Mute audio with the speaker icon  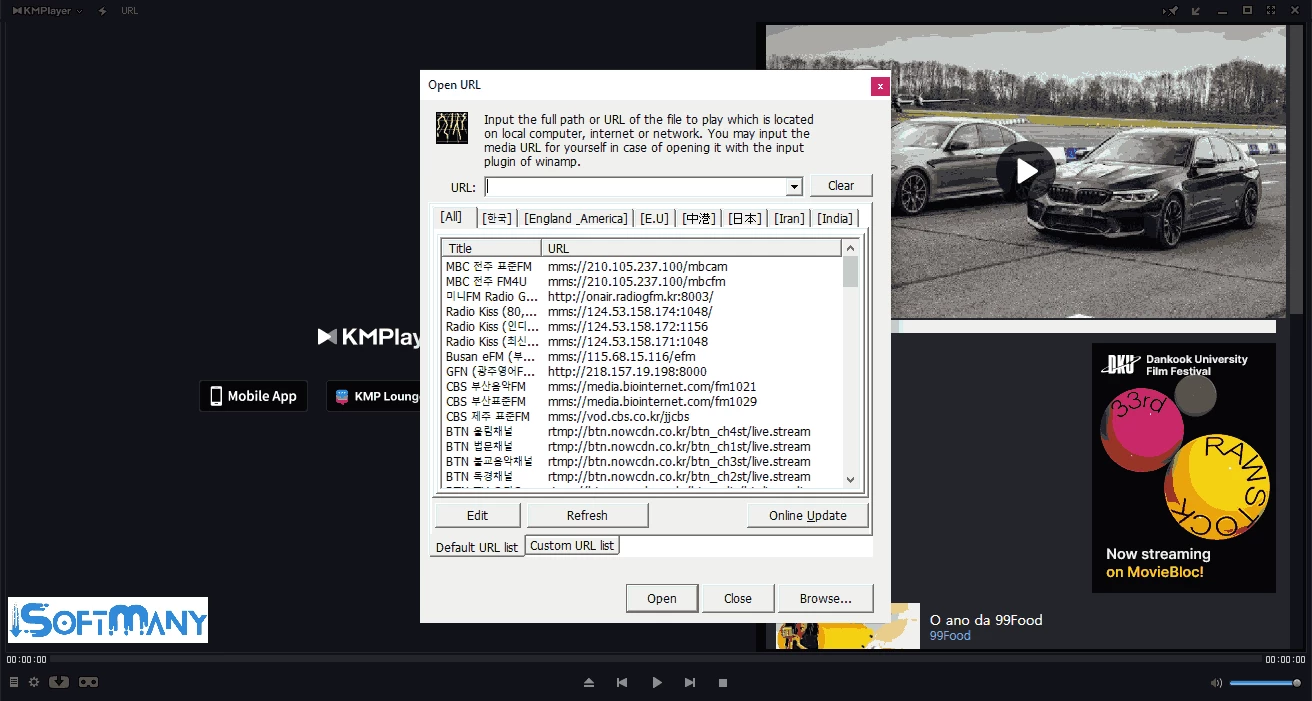pyautogui.click(x=1216, y=683)
